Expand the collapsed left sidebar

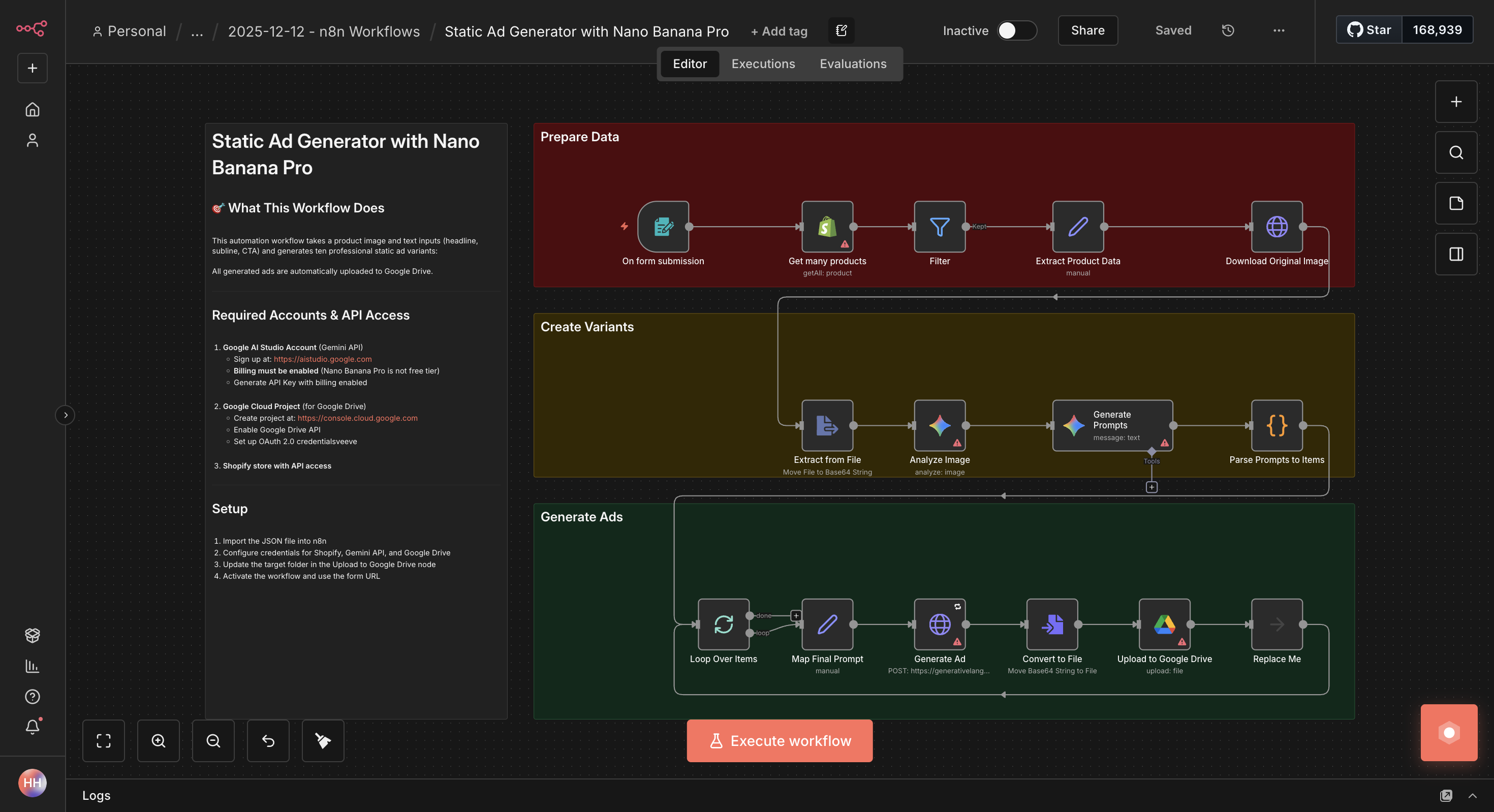[65, 415]
